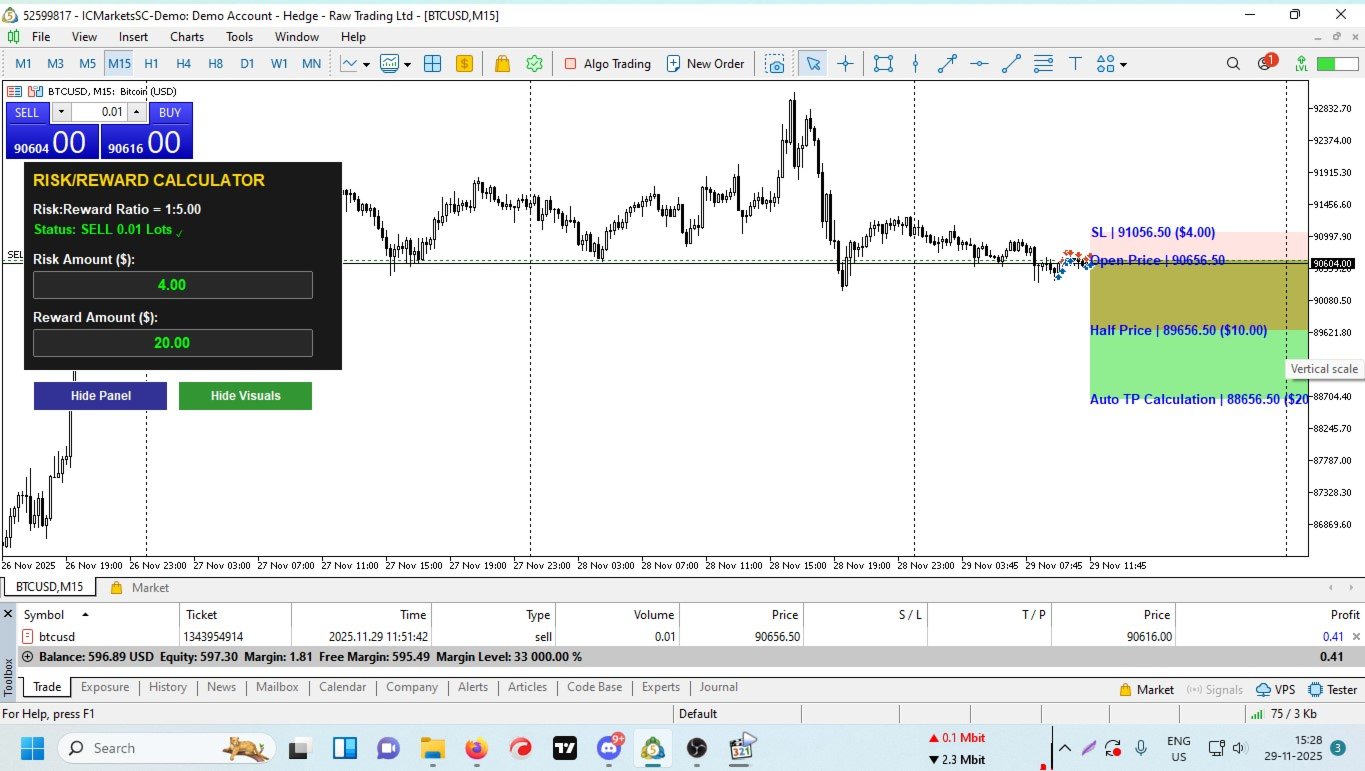Click the yellow dollar sign toolbar icon
This screenshot has width=1365, height=771.
click(464, 64)
